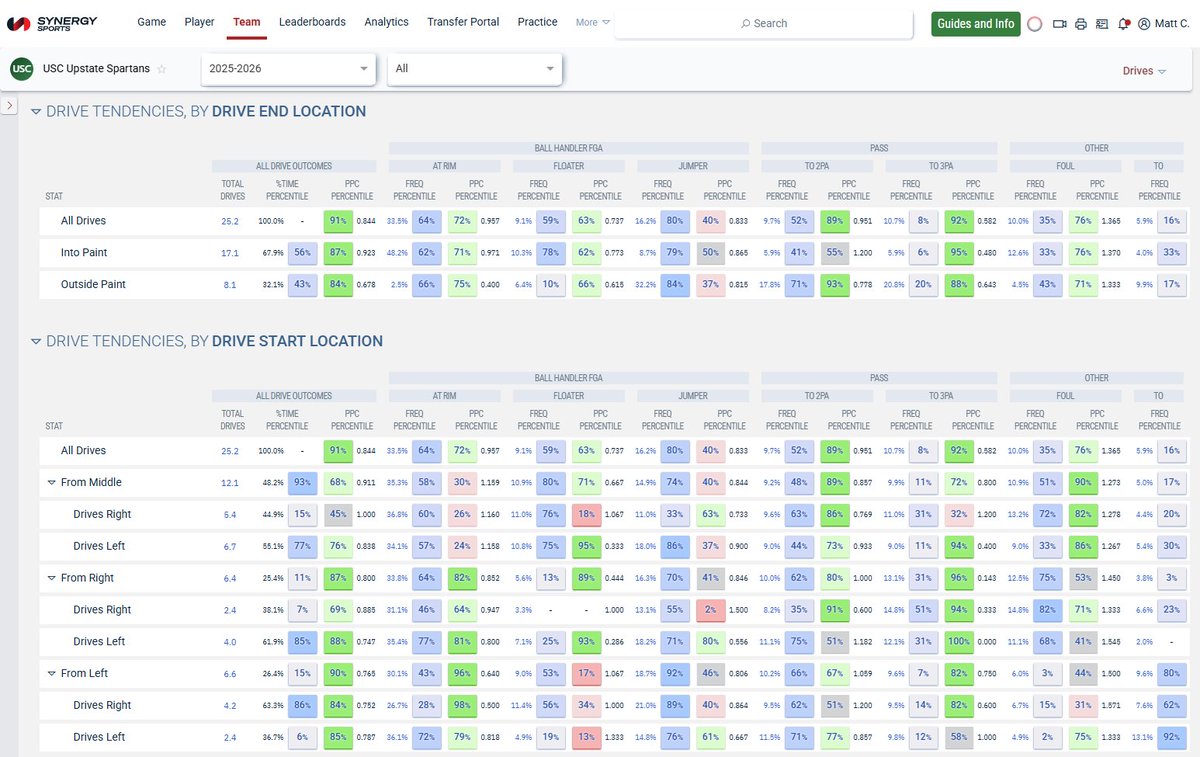
Task: Favorite USC Upstate Spartans with the star
Action: click(x=162, y=69)
